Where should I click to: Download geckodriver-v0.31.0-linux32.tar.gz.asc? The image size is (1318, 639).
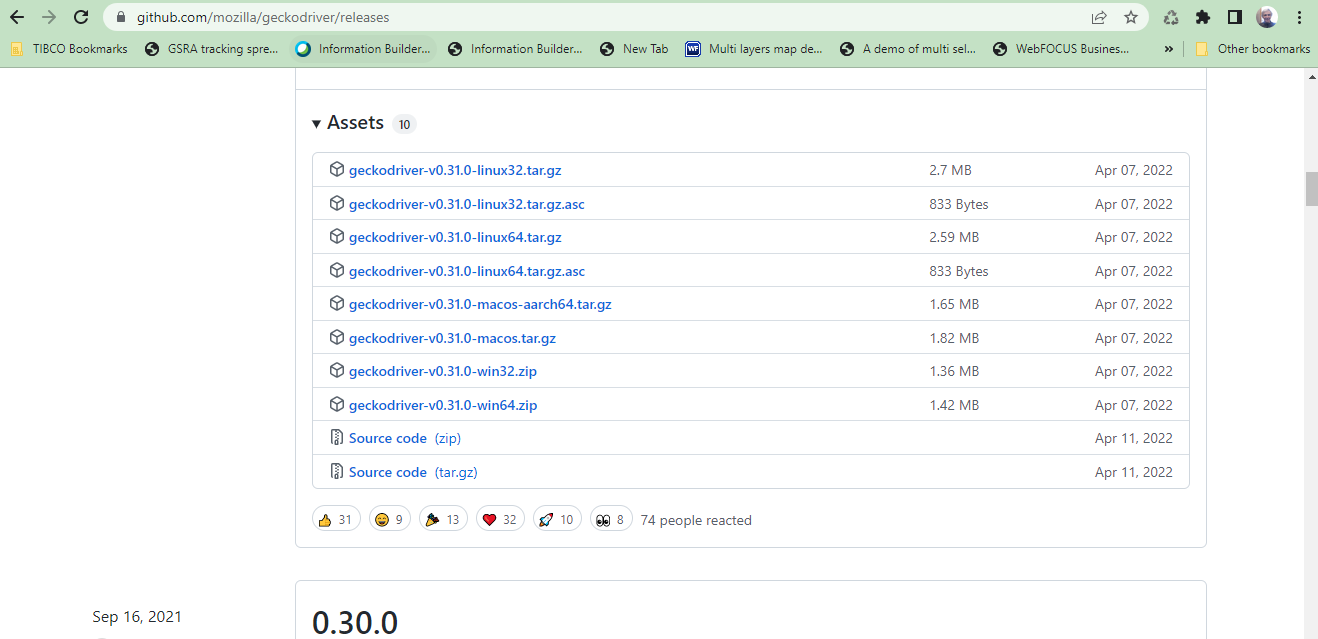coord(467,204)
